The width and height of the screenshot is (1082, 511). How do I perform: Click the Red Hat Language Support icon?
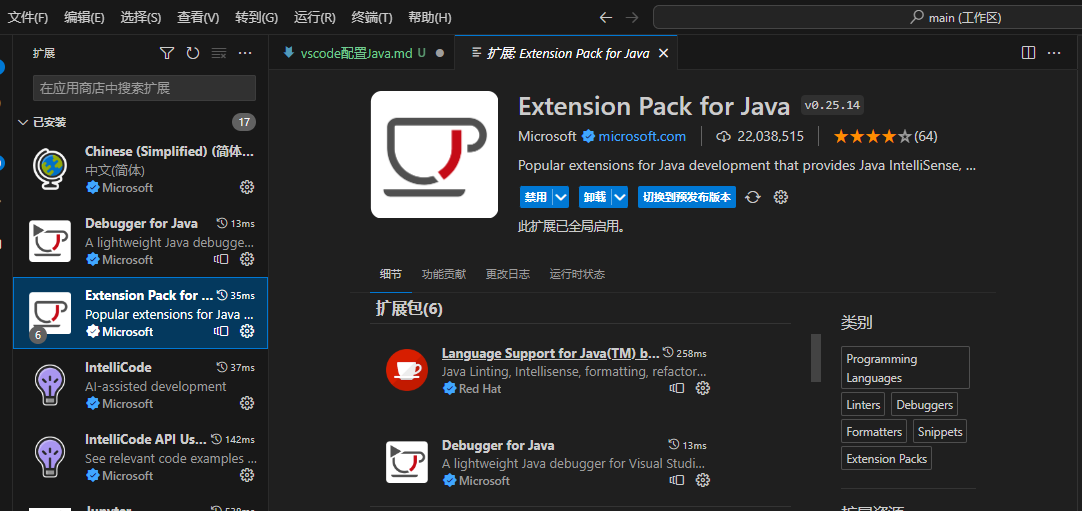[x=407, y=370]
